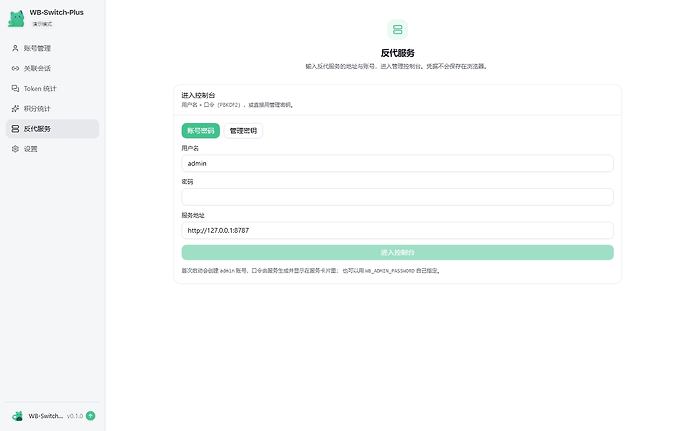Image resolution: width=690 pixels, height=431 pixels.
Task: Open 设置 via the gear icon
Action: tap(15, 149)
